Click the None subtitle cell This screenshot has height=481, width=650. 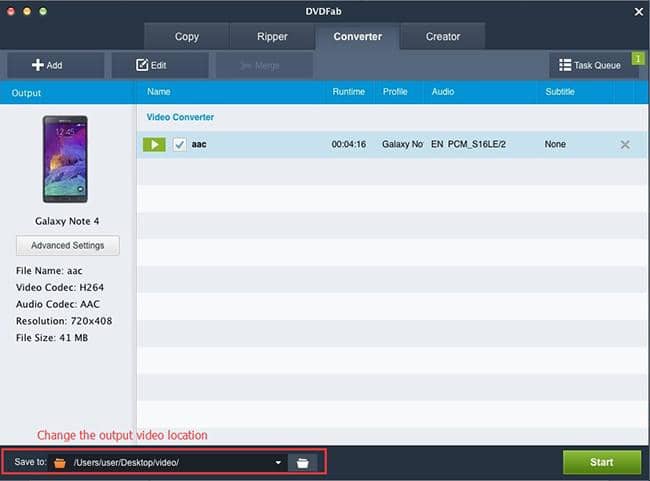pyautogui.click(x=555, y=144)
